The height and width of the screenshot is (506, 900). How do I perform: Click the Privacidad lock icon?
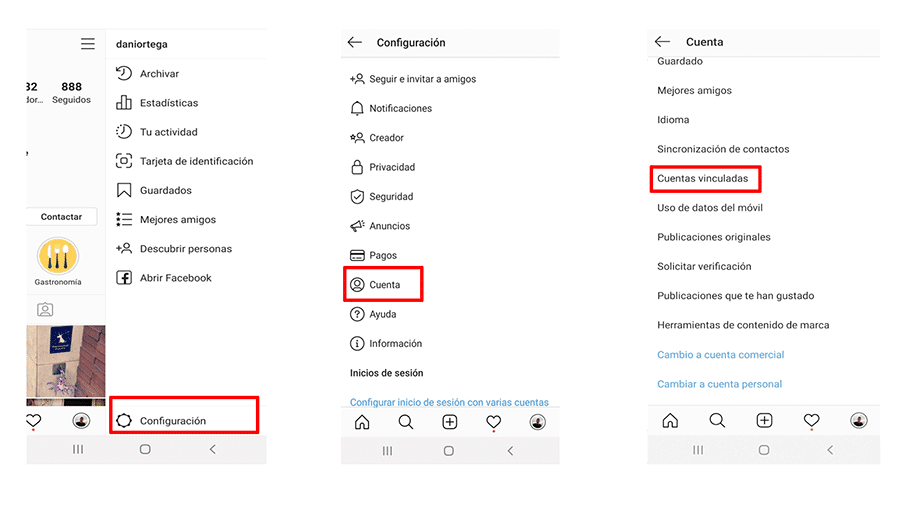(x=357, y=167)
